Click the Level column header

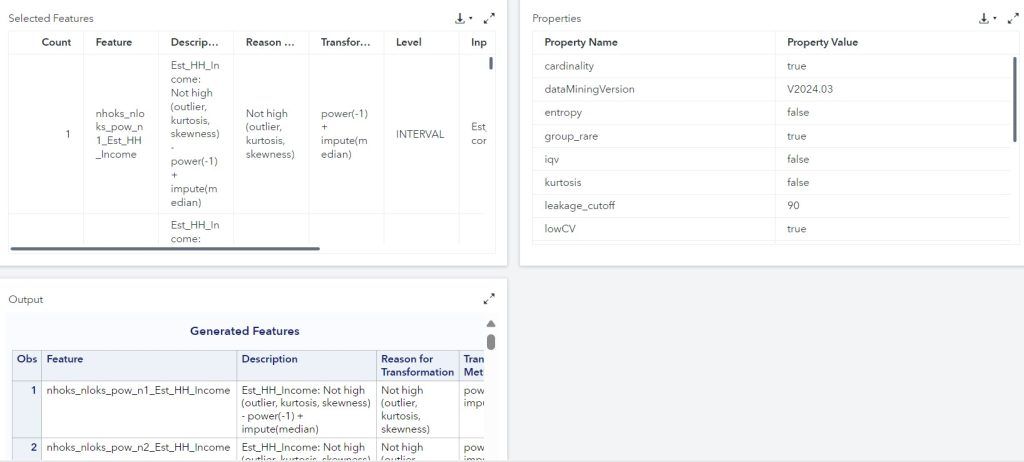click(x=409, y=42)
